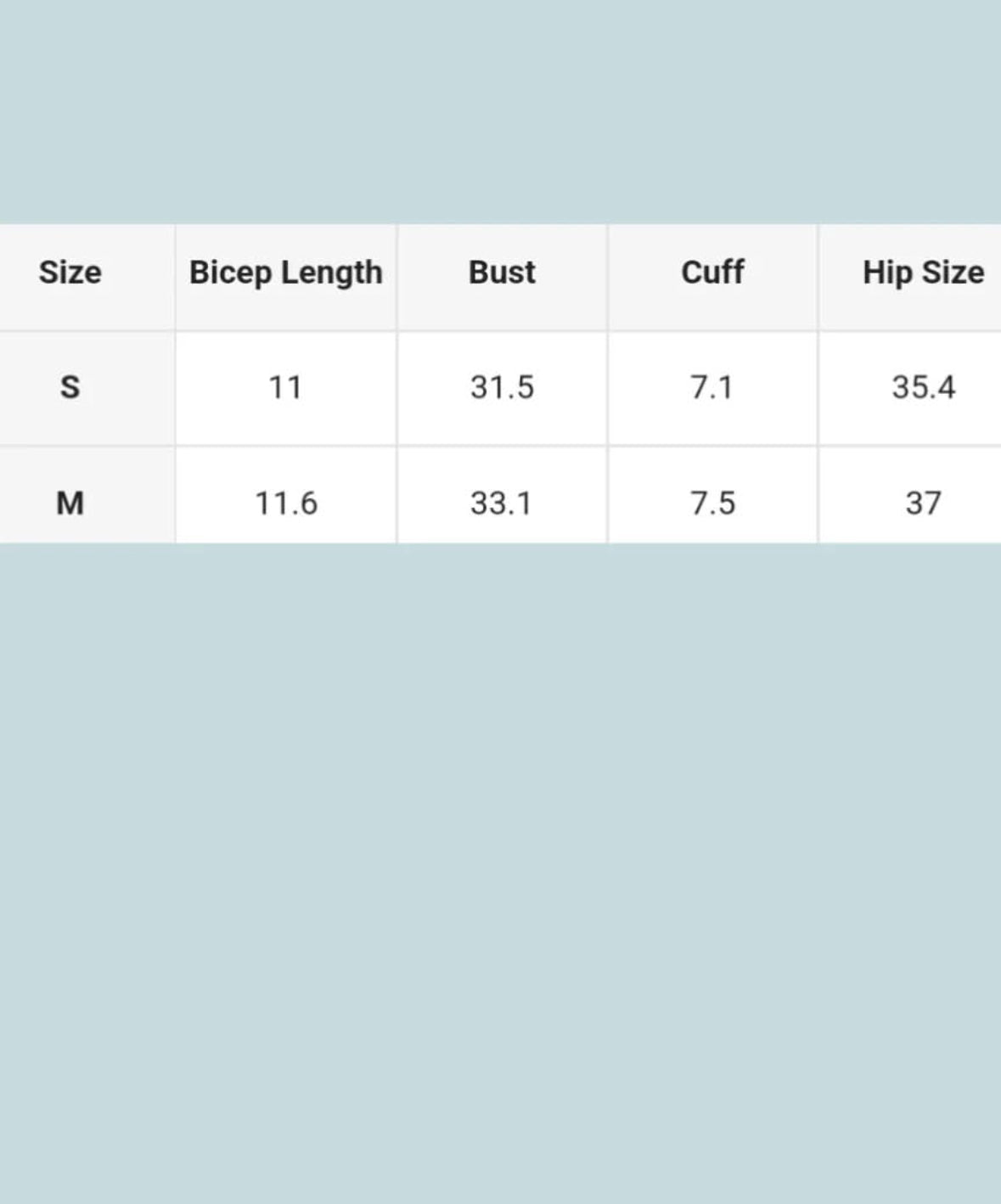Select the hip size value 35.4

923,387
